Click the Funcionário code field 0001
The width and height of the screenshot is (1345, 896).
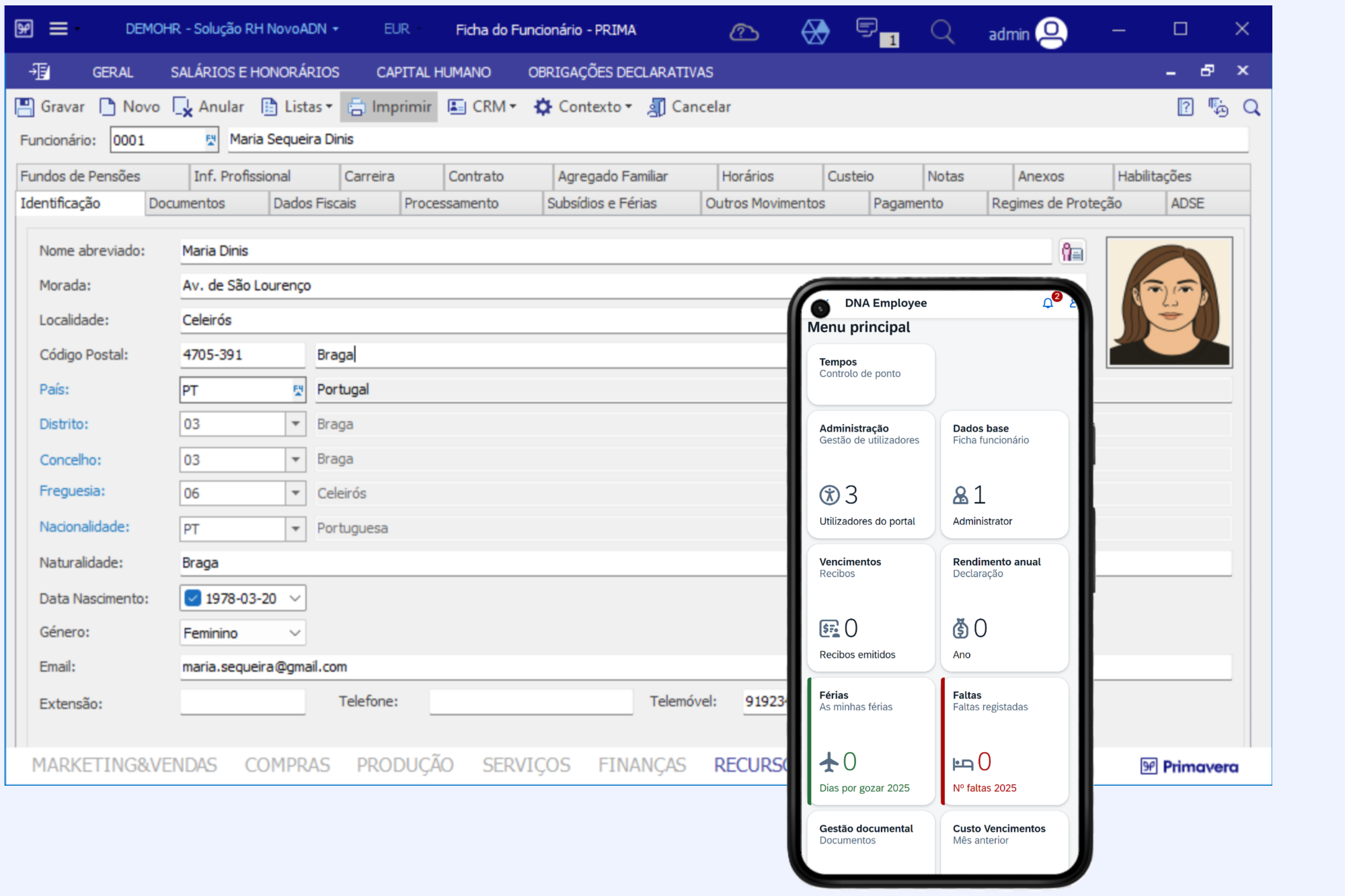[165, 140]
